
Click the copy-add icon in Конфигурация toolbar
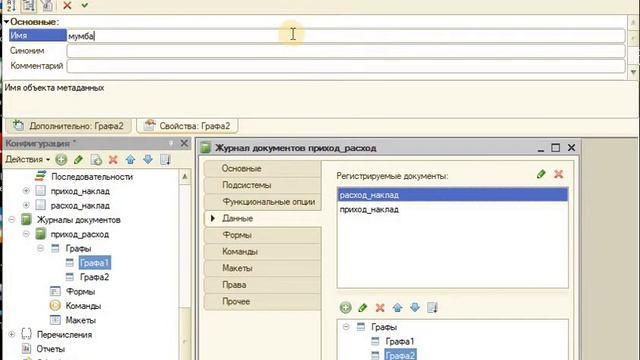(x=96, y=160)
